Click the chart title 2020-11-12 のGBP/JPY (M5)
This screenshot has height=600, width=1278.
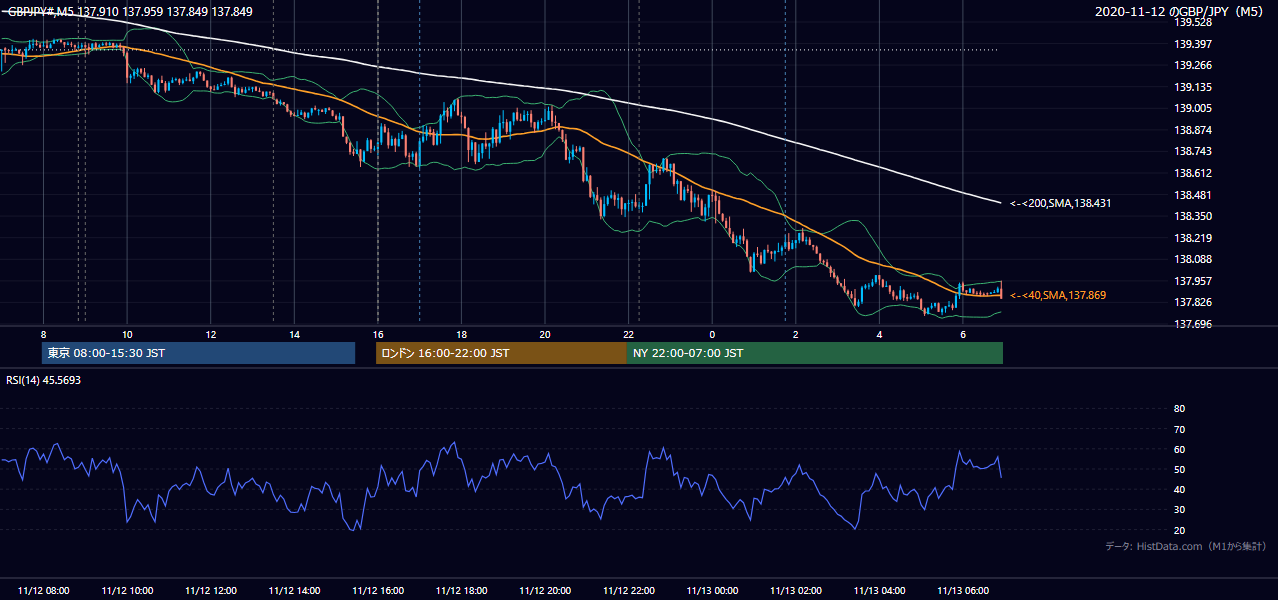(x=1181, y=12)
